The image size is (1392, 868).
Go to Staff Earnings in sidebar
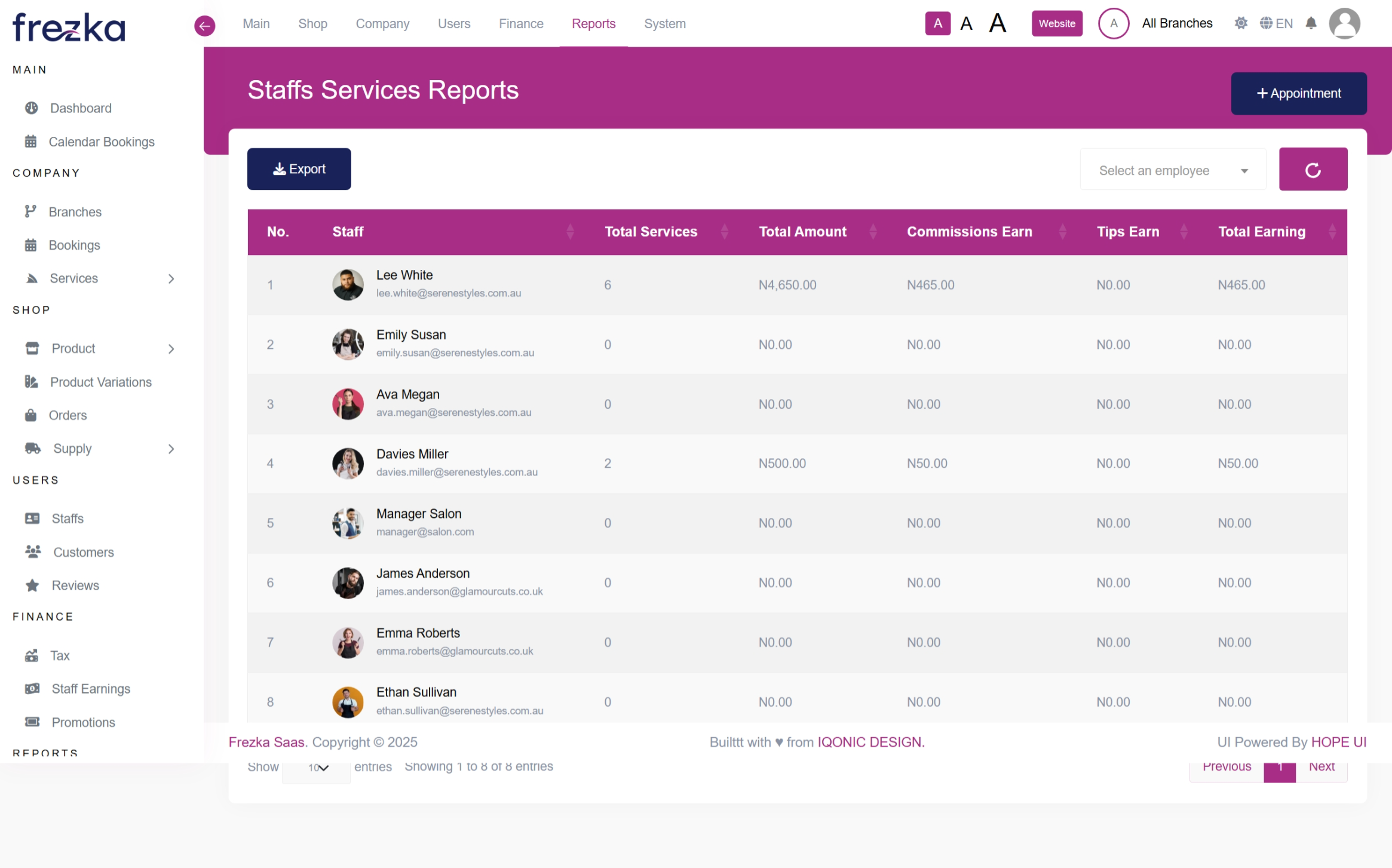coord(90,689)
